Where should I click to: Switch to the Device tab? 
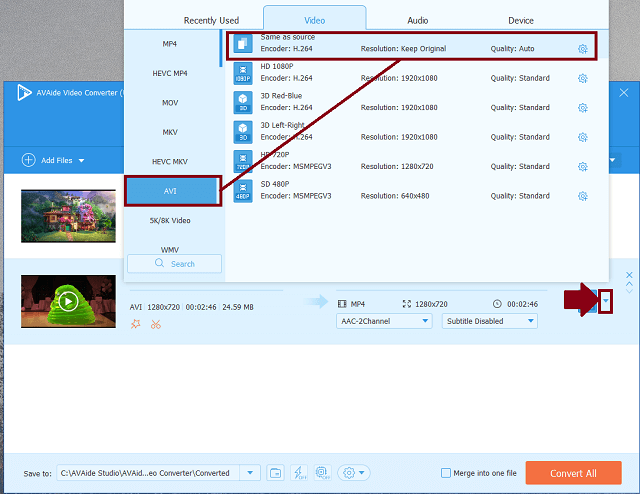[521, 20]
